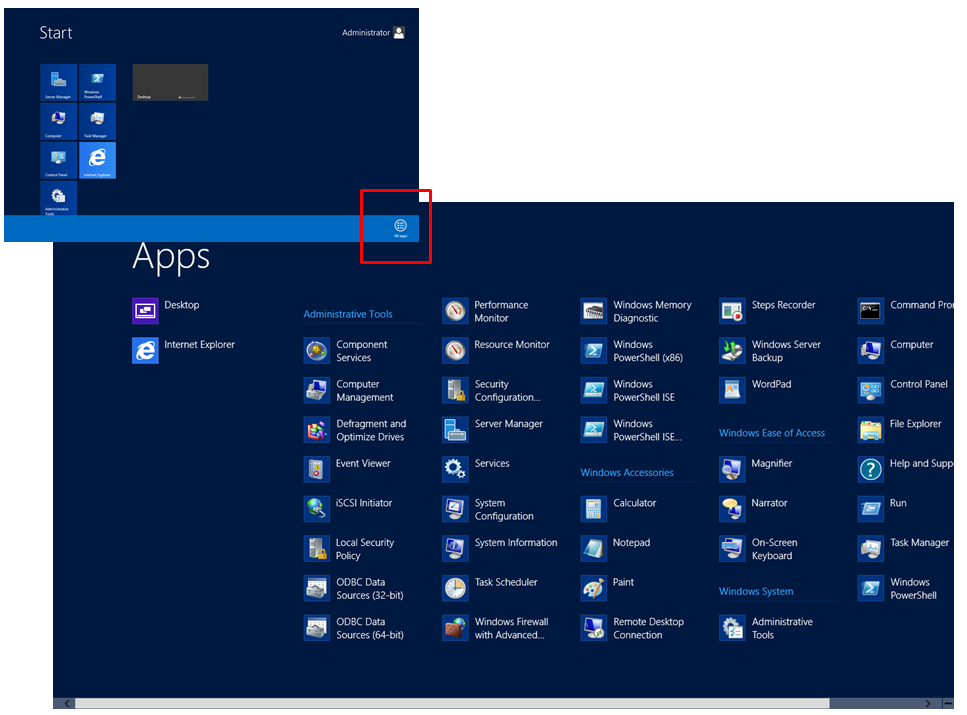Screen dimensions: 967x715
Task: Open the Computer tile on Start screen
Action: 59,121
